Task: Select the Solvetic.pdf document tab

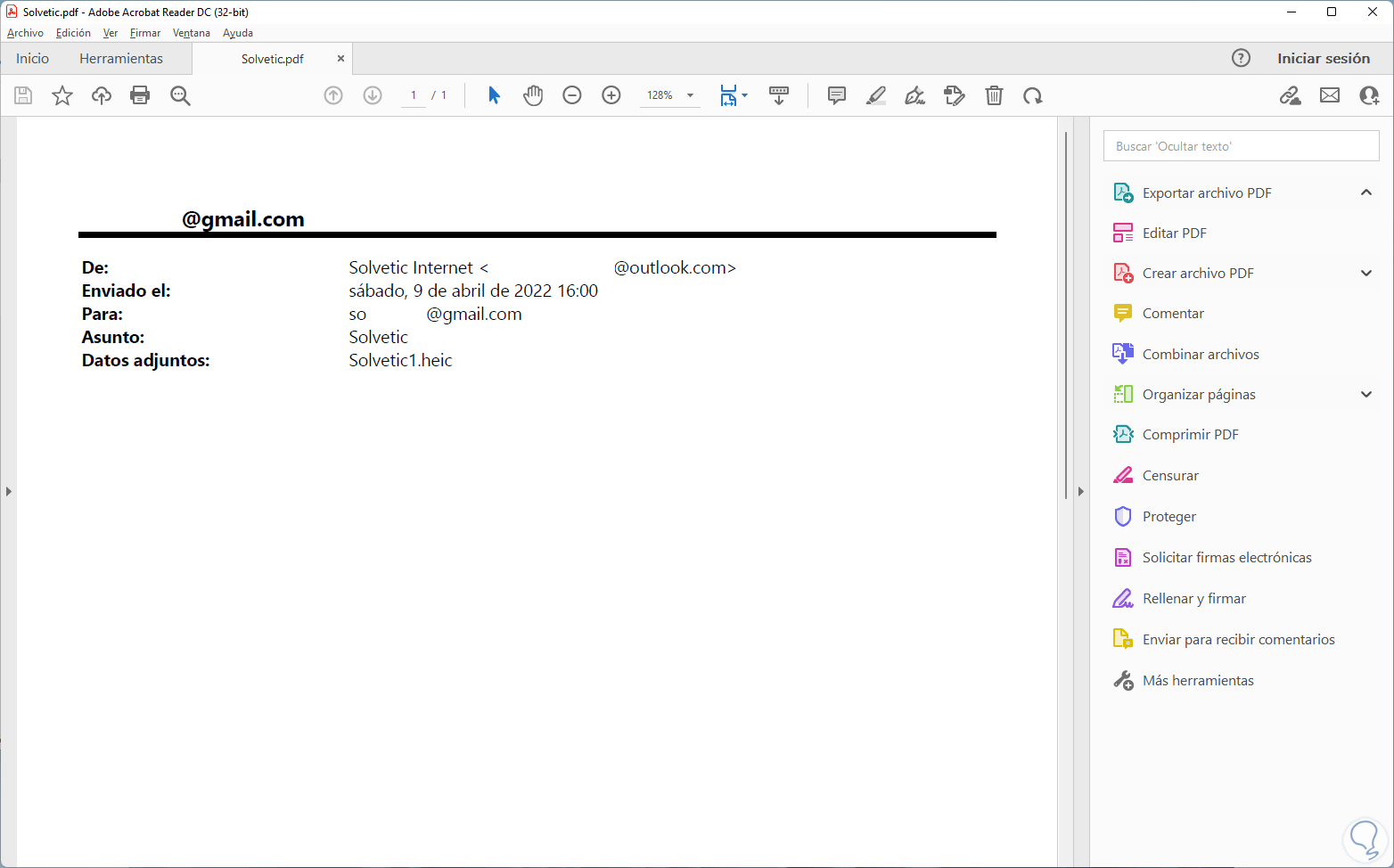Action: click(x=273, y=59)
